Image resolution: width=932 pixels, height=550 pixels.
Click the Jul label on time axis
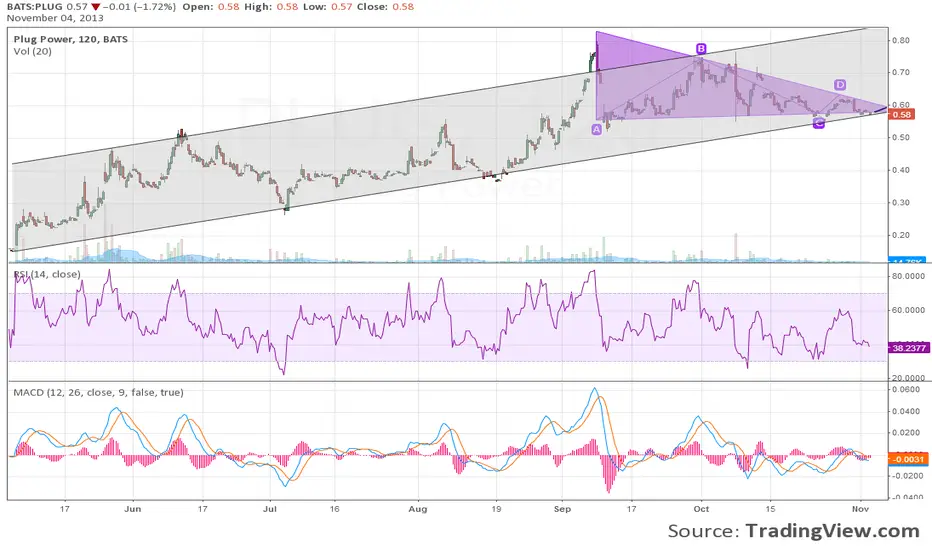coord(270,509)
